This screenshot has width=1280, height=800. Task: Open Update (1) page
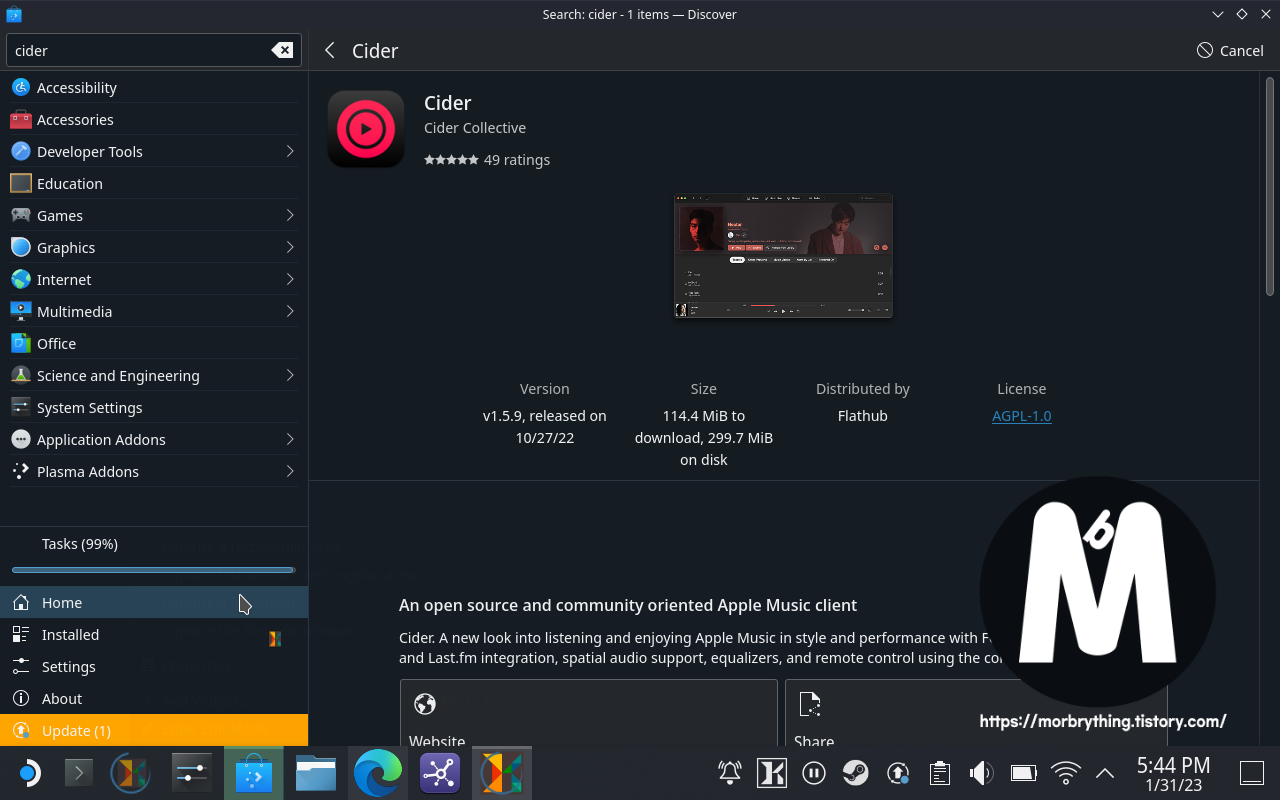tap(154, 731)
